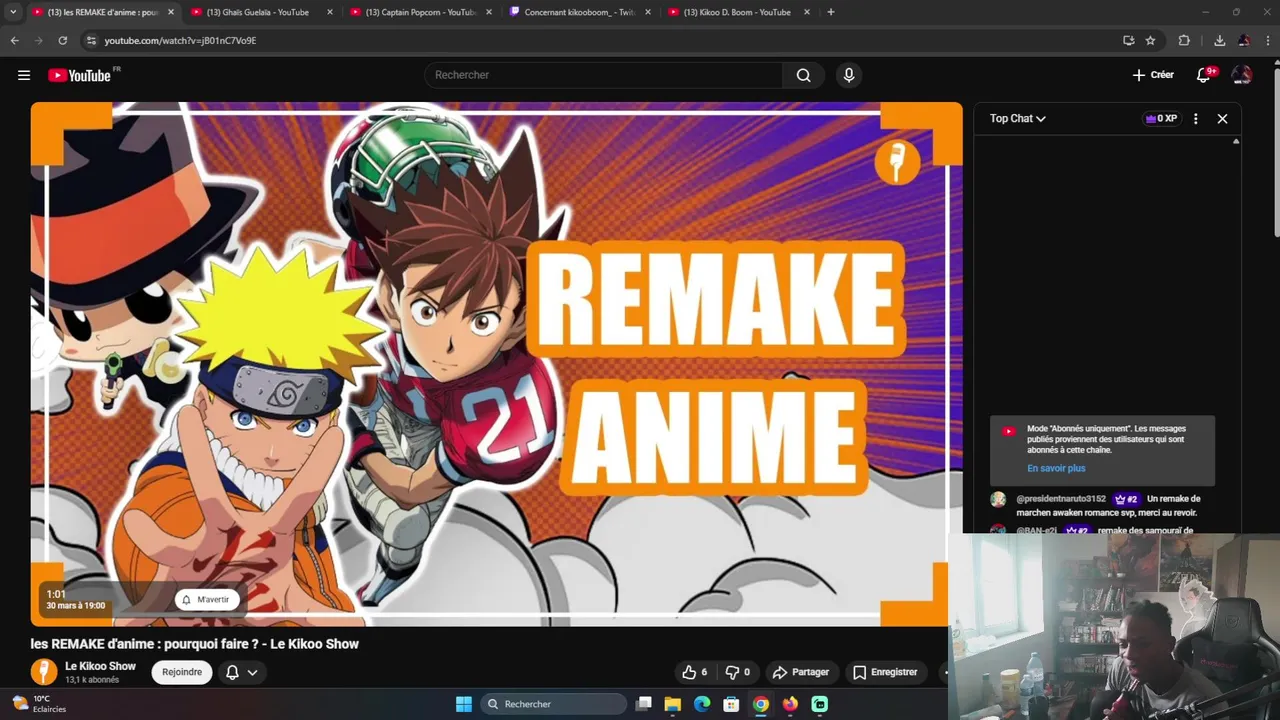Close the live chat panel

[1222, 118]
